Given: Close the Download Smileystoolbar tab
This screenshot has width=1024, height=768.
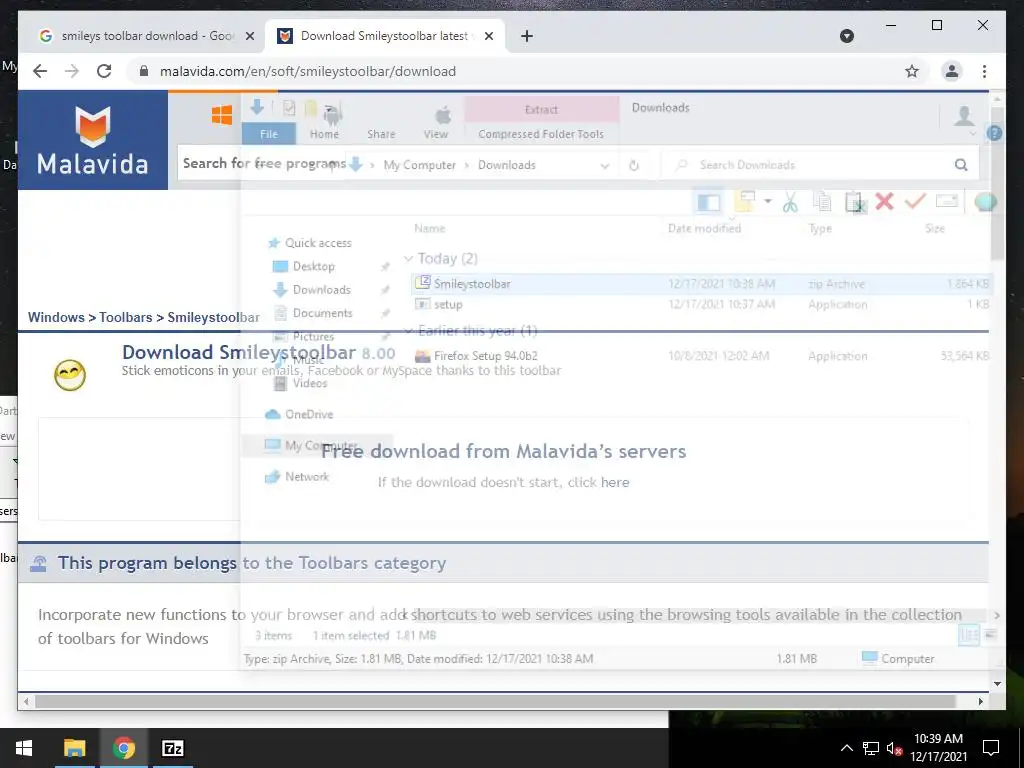Looking at the screenshot, I should coord(490,36).
